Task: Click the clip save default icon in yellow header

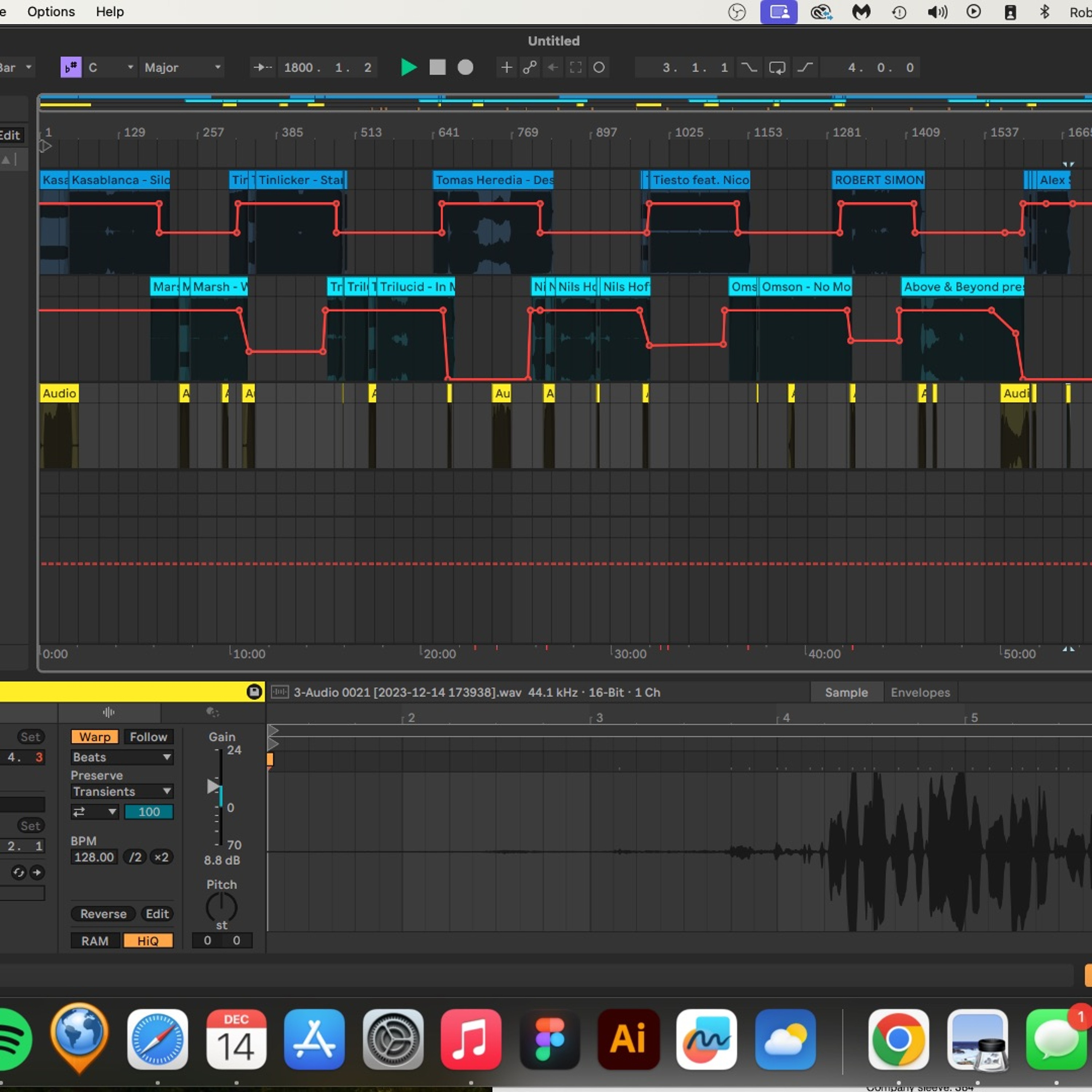Action: coord(254,692)
